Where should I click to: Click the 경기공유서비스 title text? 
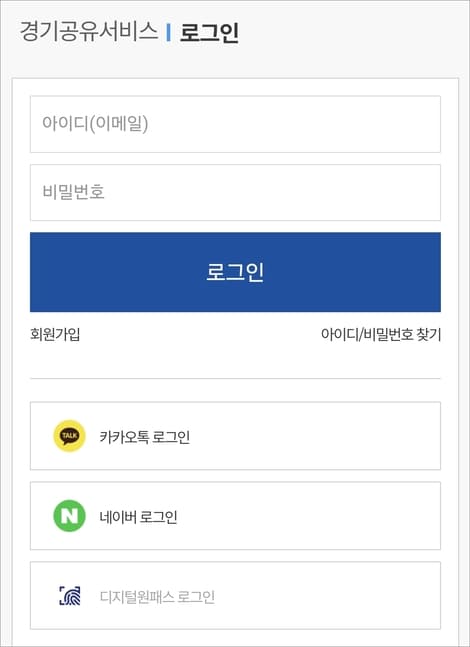tap(89, 31)
